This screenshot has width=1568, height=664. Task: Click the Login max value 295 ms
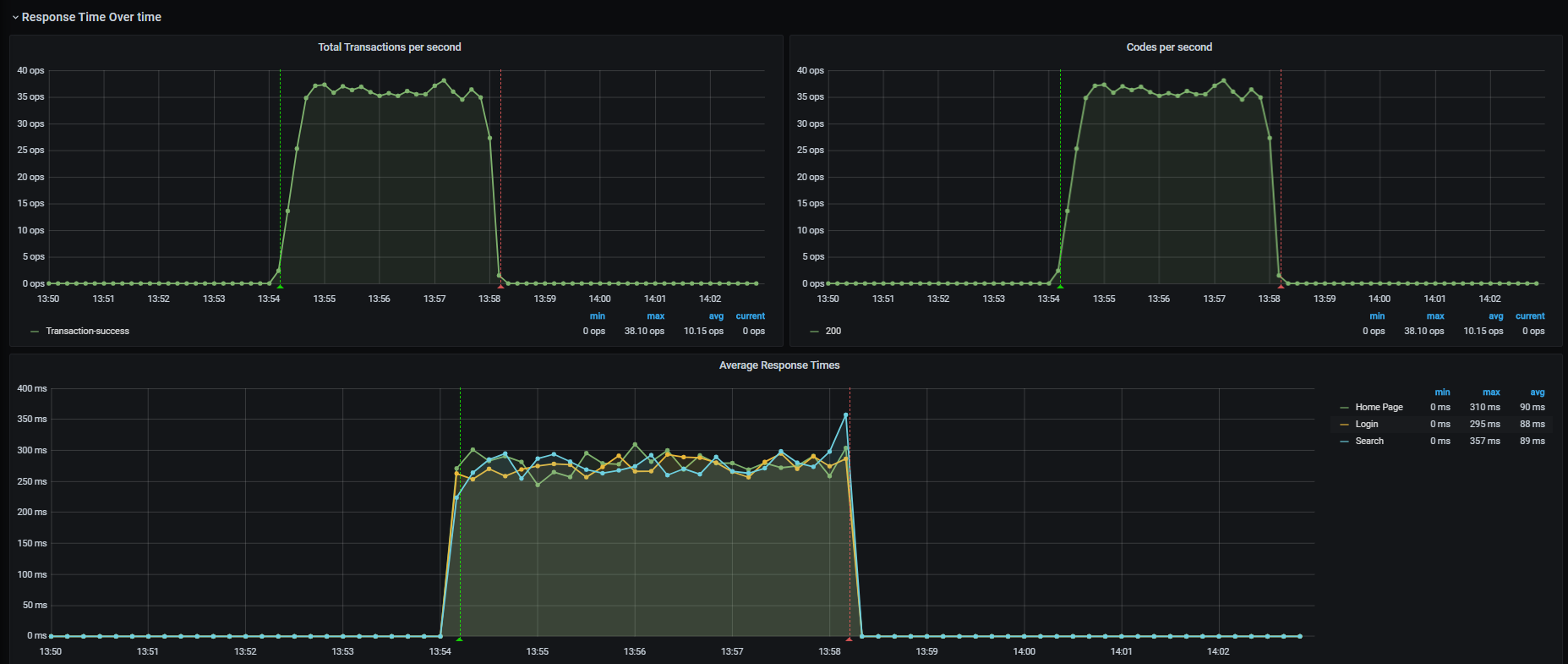pyautogui.click(x=1485, y=425)
